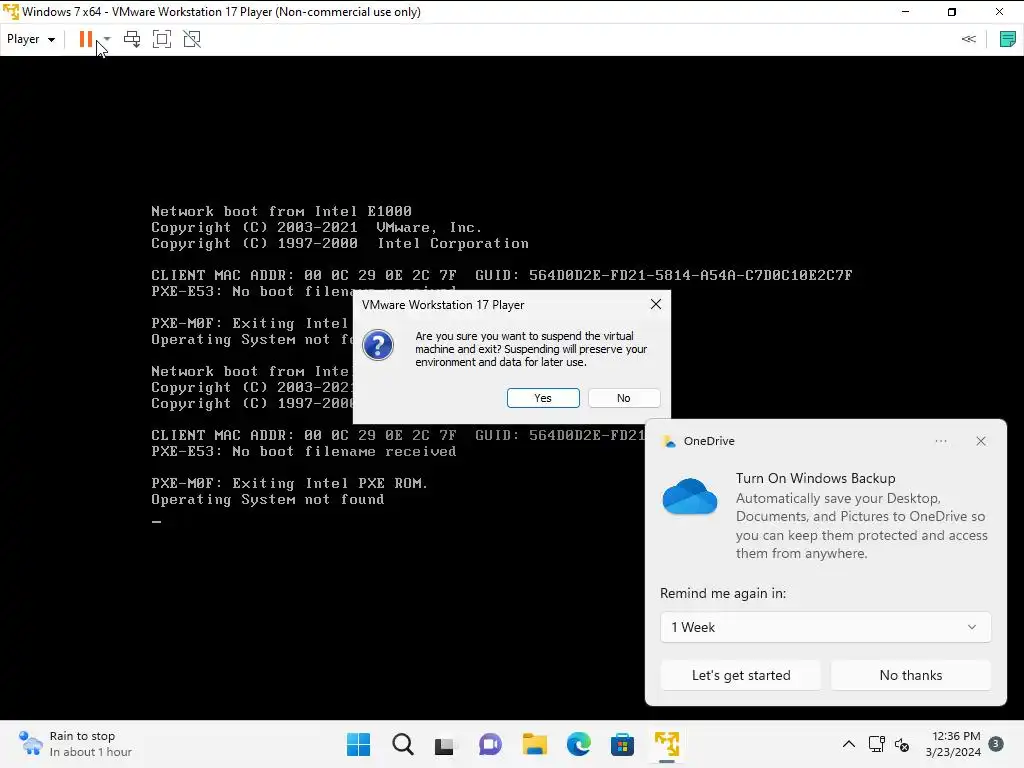Click the question mark icon in dialog
The width and height of the screenshot is (1024, 768).
[x=378, y=345]
